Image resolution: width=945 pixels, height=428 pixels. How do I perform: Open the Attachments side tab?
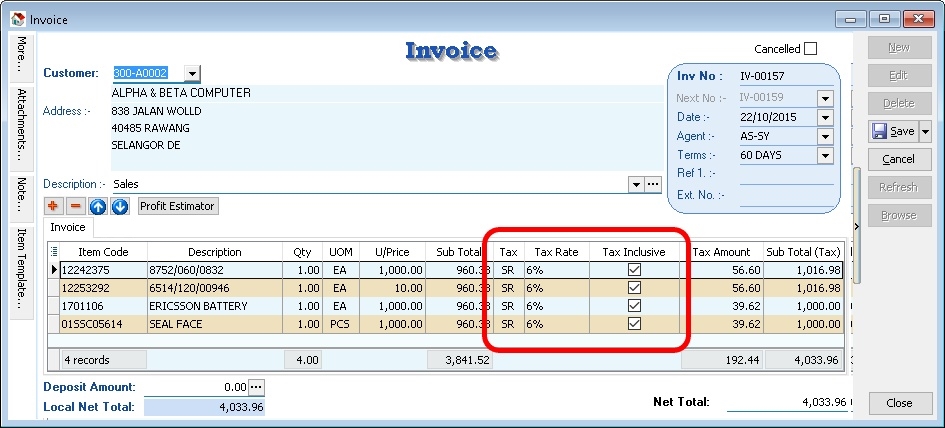(x=20, y=126)
